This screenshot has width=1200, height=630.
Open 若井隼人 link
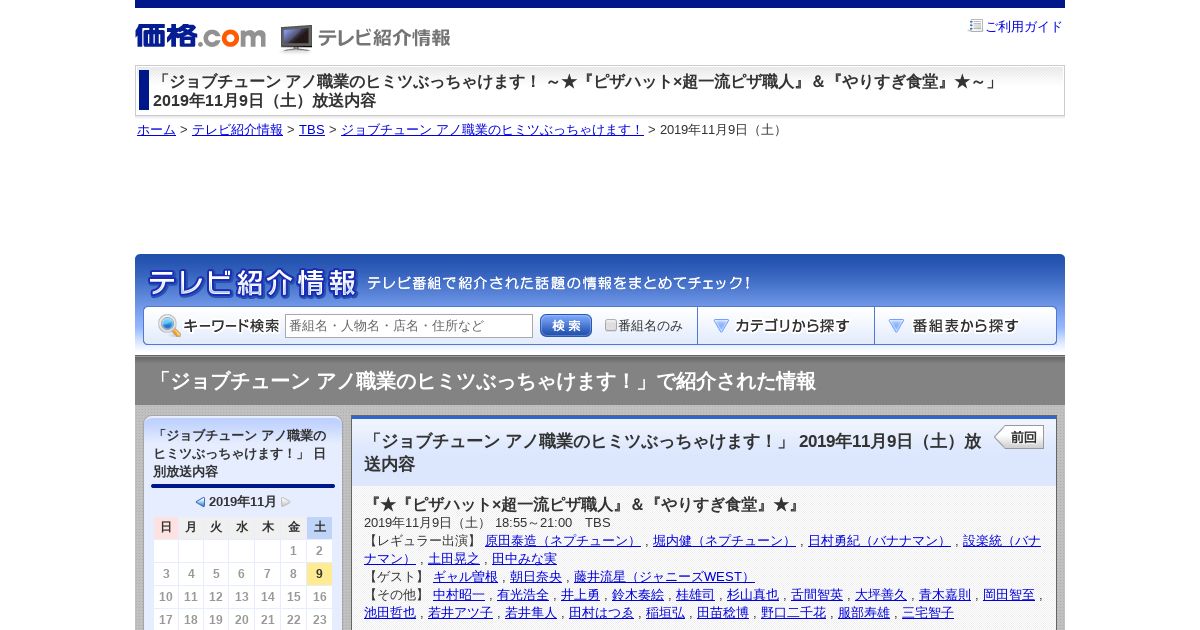[531, 613]
